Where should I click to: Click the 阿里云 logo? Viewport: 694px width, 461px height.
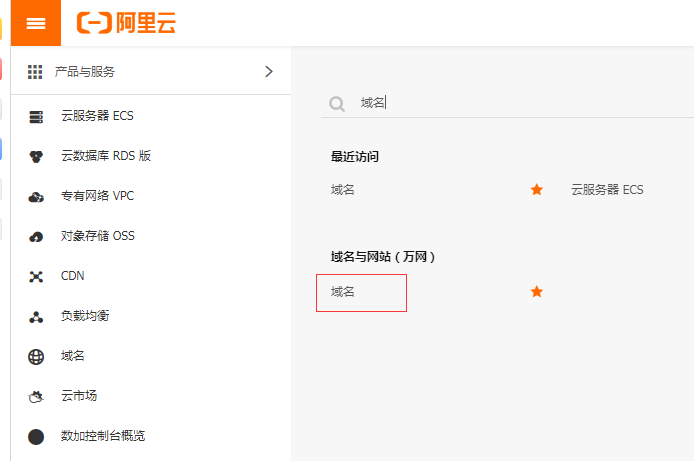(x=126, y=23)
